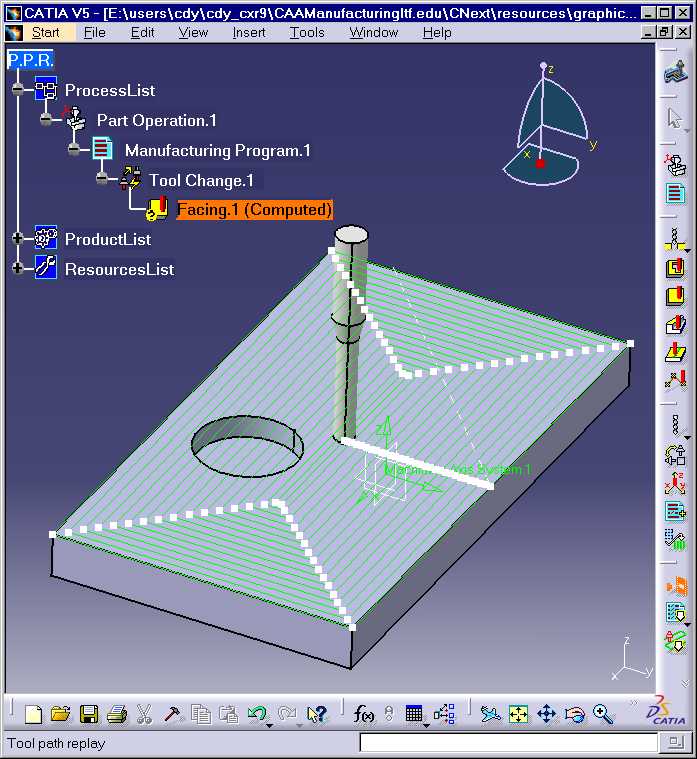Click the Fit All In view icon
Viewport: 697px width, 759px height.
518,714
